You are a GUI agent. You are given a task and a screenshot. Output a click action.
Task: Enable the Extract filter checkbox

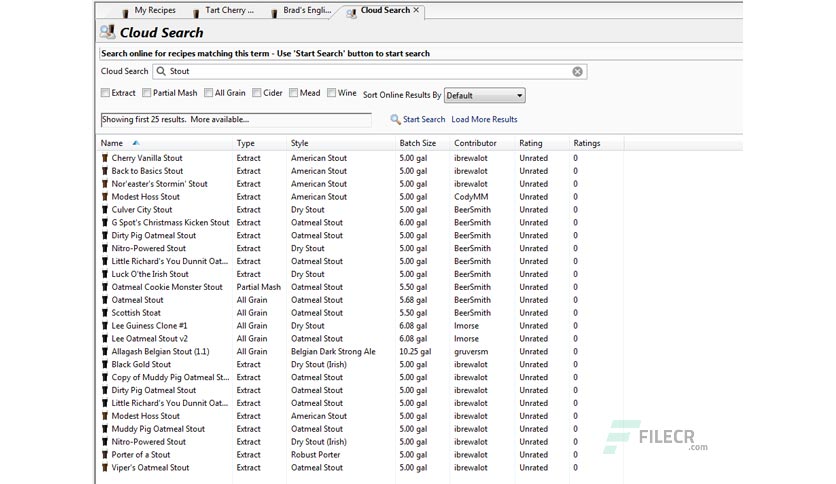[106, 93]
